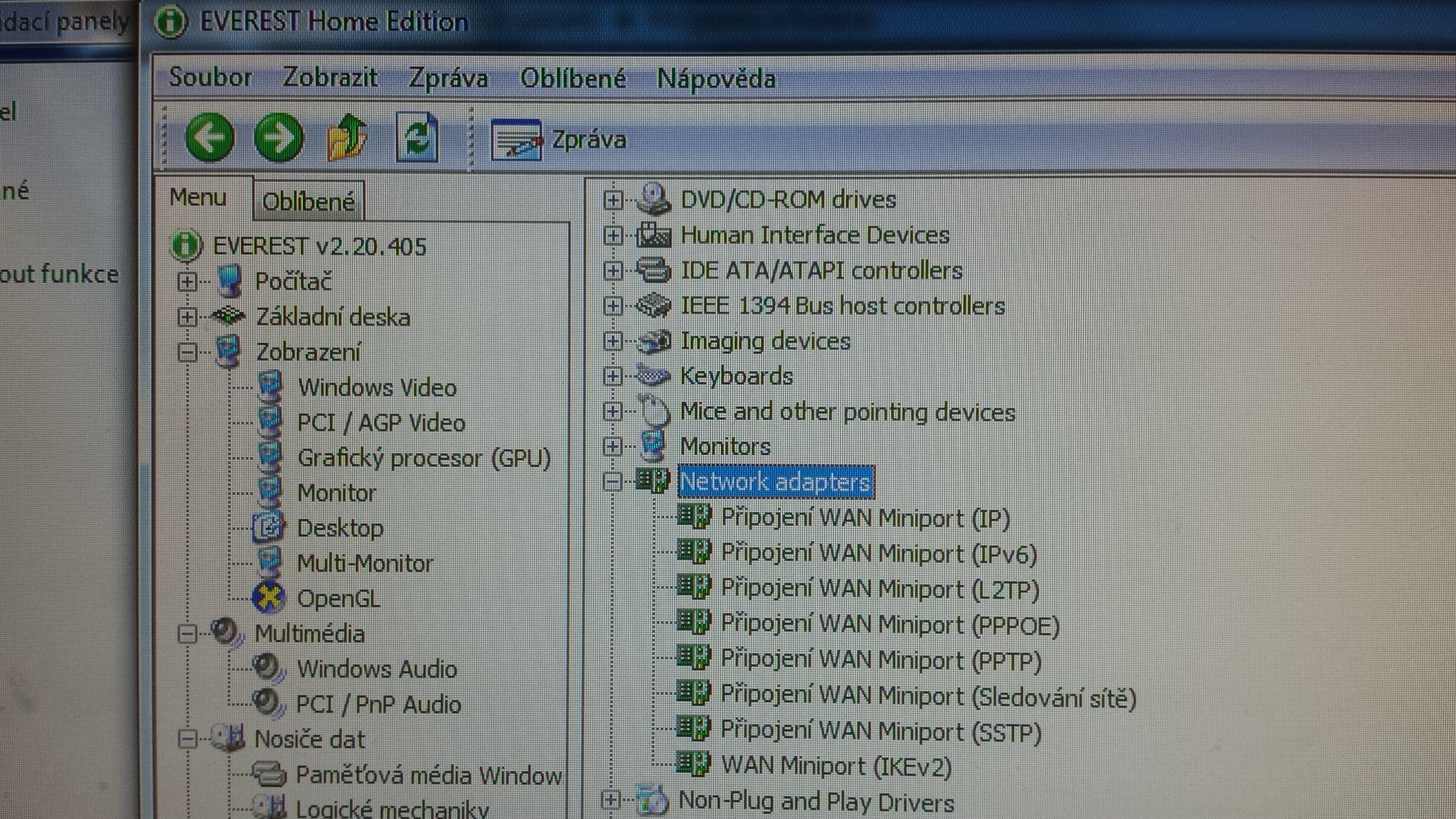Screen dimensions: 1456x819
Task: Select Grafický procesor (GPU) item
Action: [x=424, y=458]
